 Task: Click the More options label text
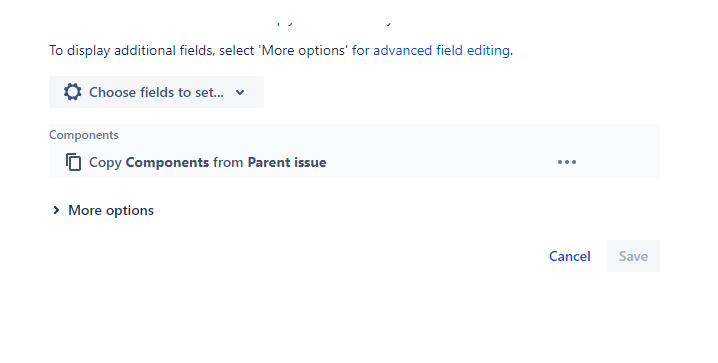pyautogui.click(x=111, y=211)
